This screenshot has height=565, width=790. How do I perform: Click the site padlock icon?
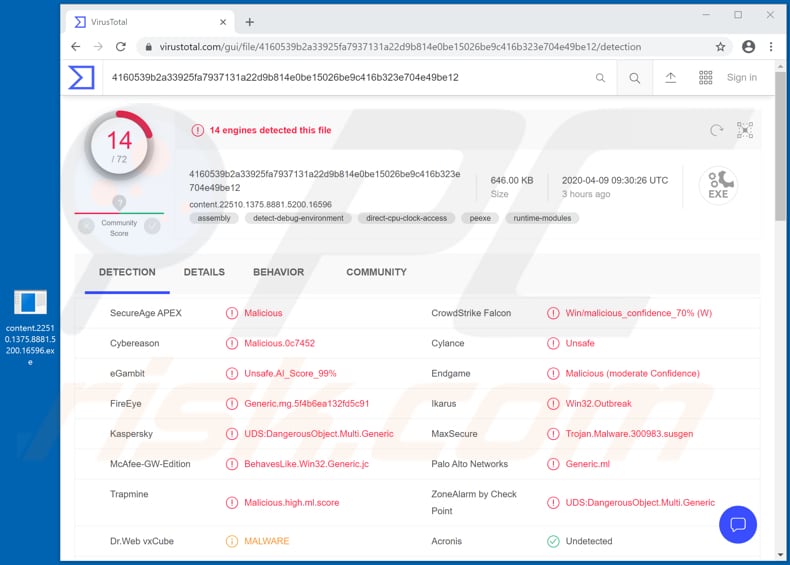click(x=149, y=47)
